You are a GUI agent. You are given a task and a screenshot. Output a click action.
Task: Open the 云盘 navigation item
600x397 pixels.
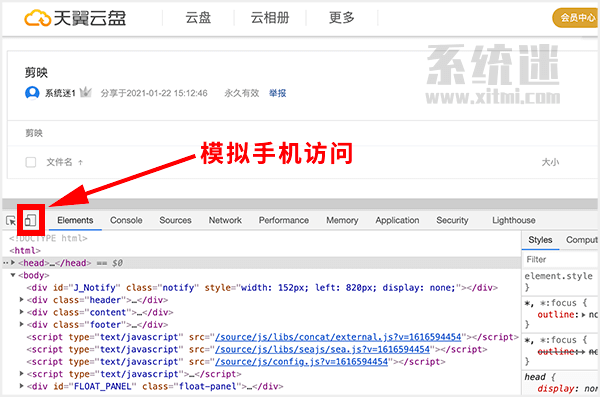[198, 18]
